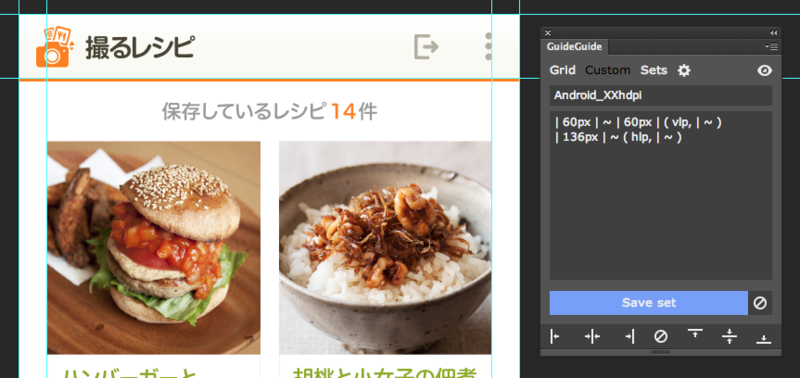800x378 pixels.
Task: Open the GuideGuide panel flyout menu
Action: click(771, 46)
